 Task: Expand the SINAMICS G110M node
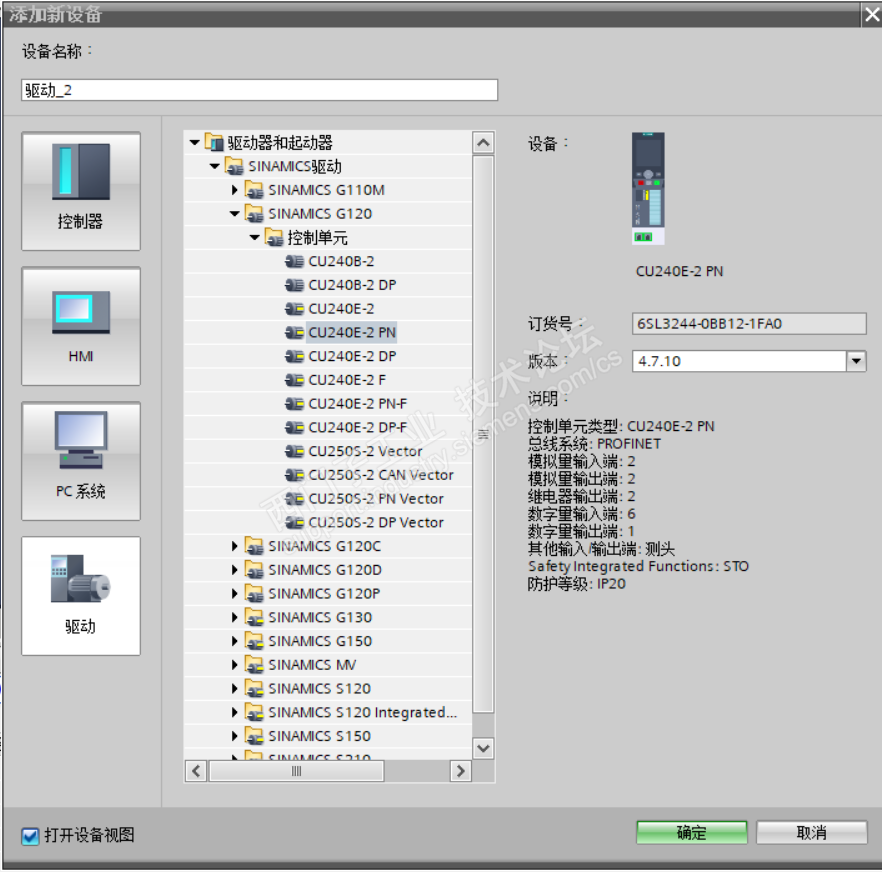[235, 190]
